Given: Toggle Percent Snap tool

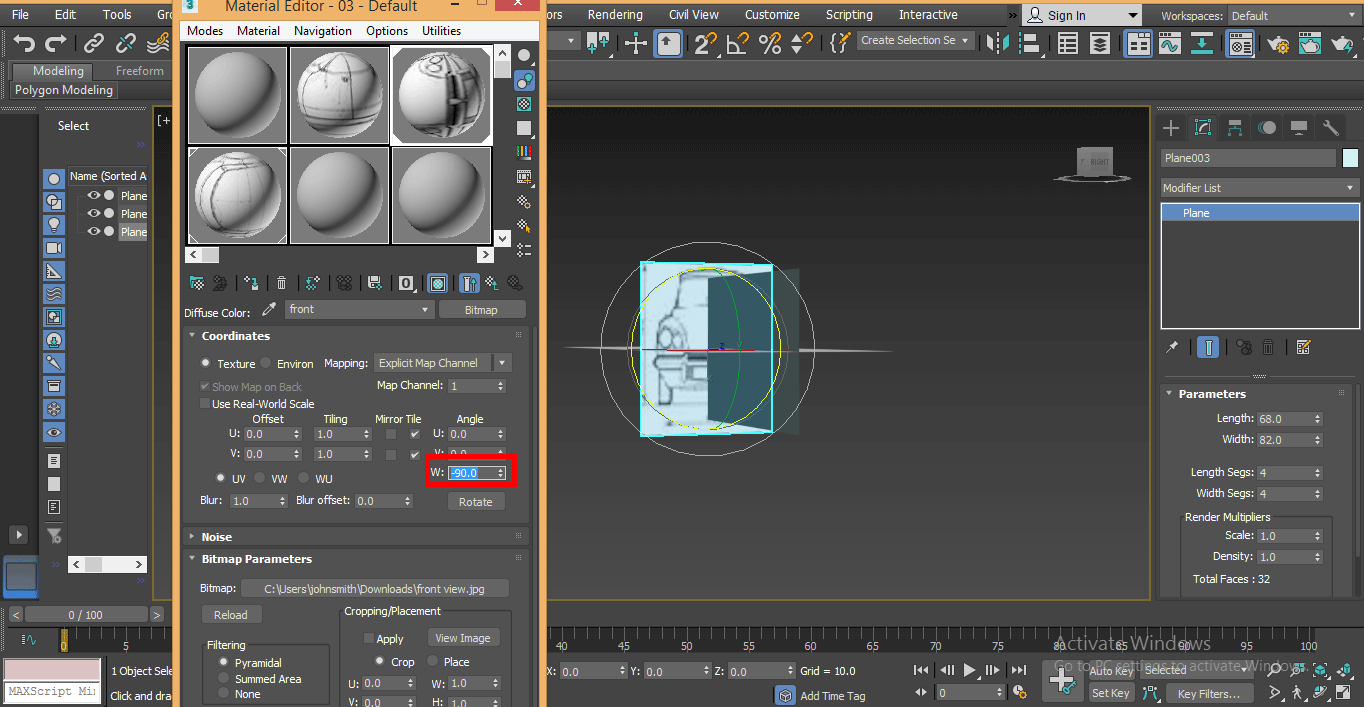Looking at the screenshot, I should click(770, 43).
